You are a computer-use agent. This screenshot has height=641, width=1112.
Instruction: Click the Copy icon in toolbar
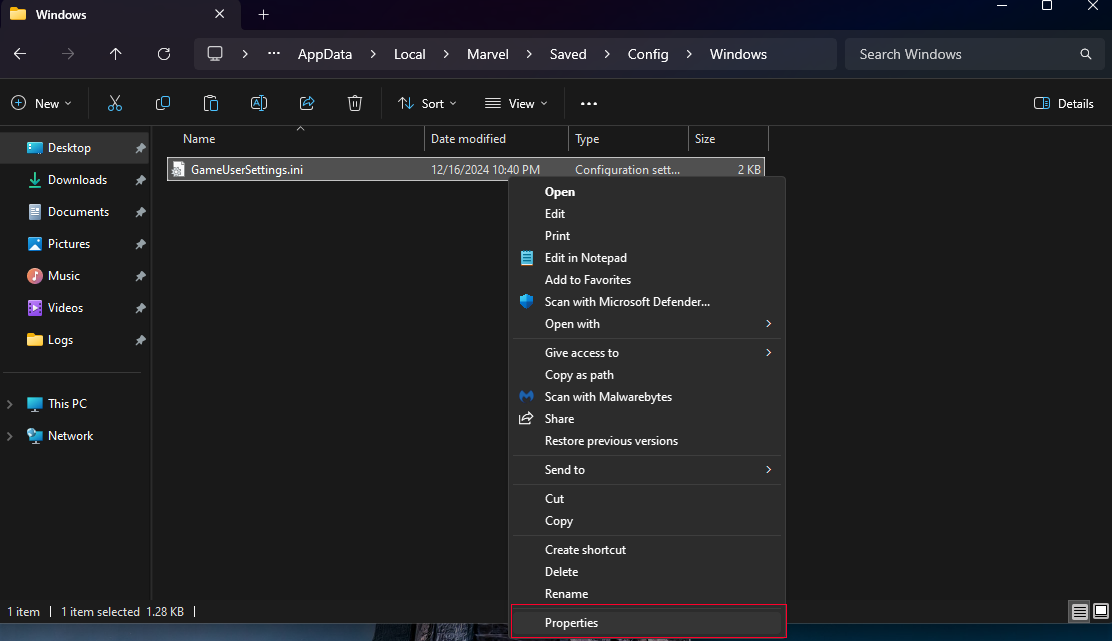coord(162,104)
